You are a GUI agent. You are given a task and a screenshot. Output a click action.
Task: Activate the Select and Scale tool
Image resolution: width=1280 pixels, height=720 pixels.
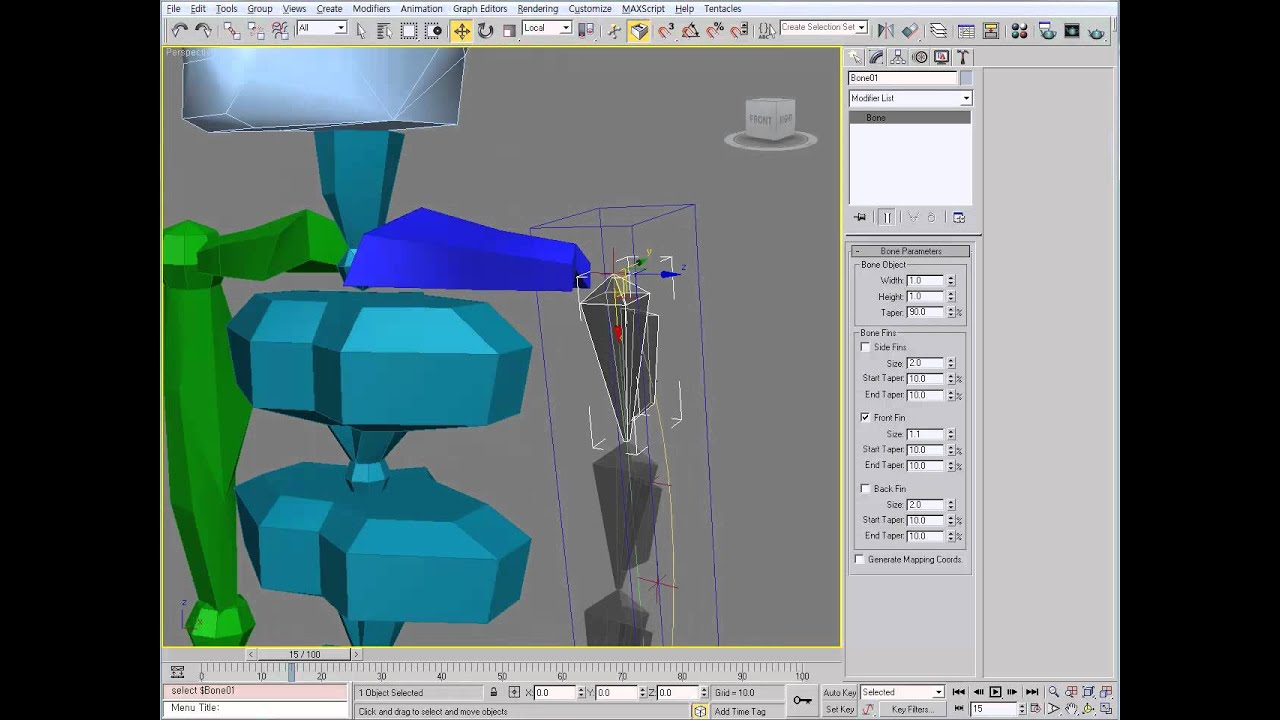pyautogui.click(x=509, y=31)
